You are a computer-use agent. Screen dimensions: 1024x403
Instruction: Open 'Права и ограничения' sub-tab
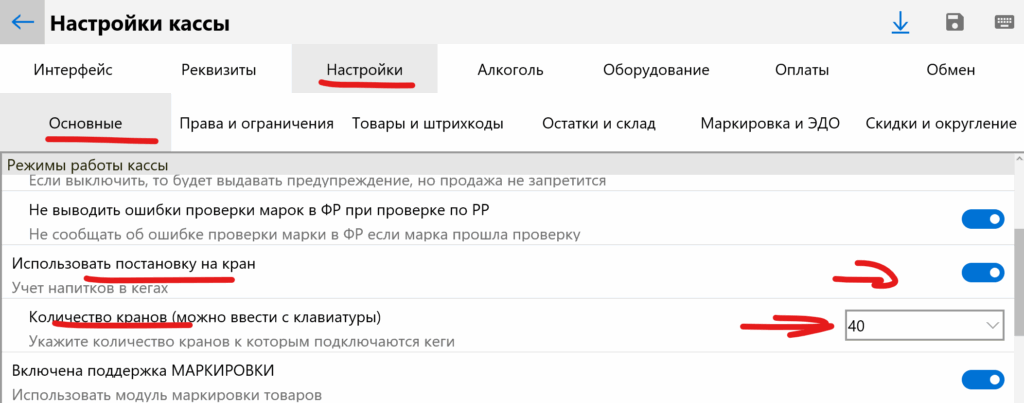256,124
